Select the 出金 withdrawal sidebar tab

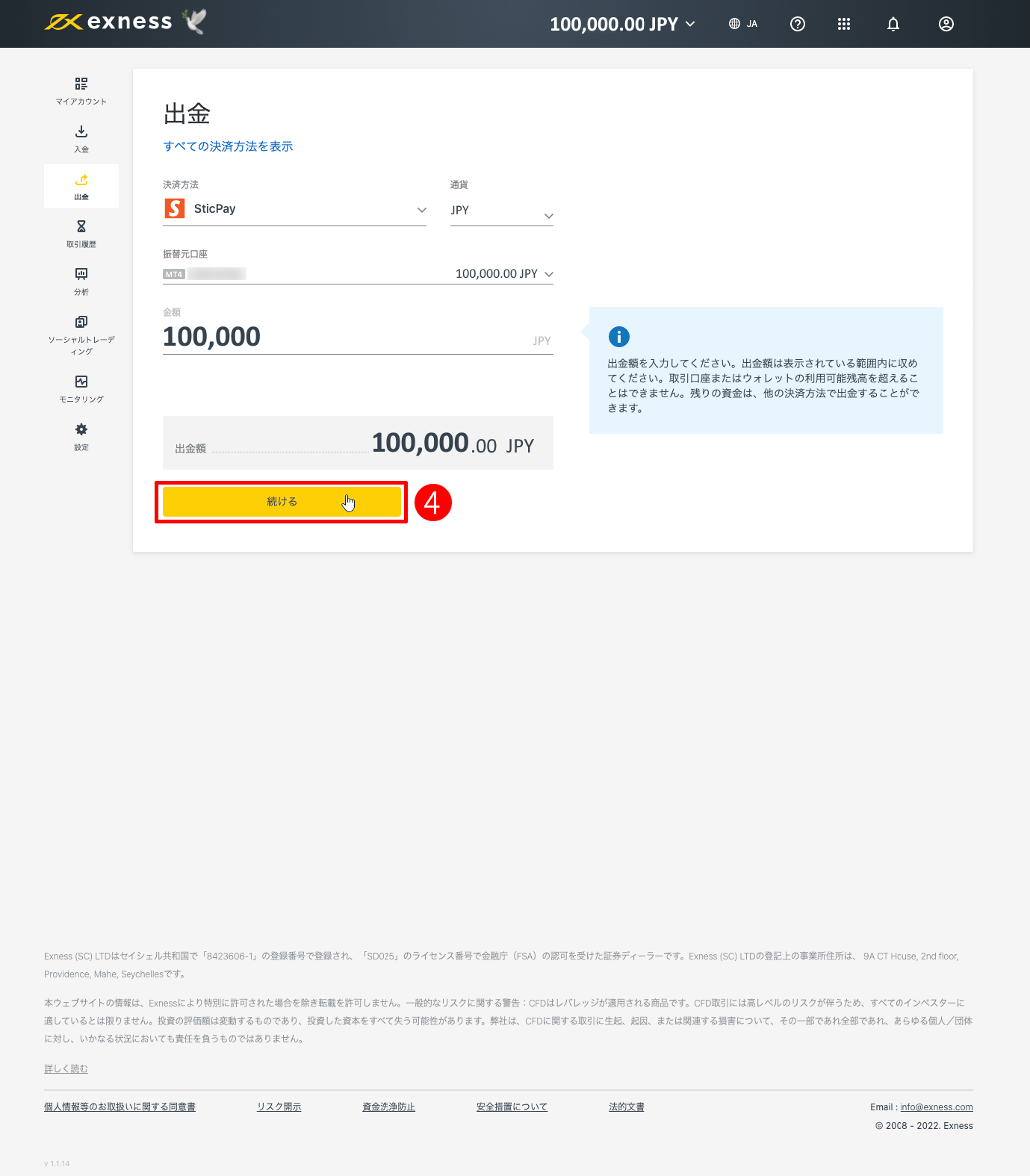[x=81, y=186]
